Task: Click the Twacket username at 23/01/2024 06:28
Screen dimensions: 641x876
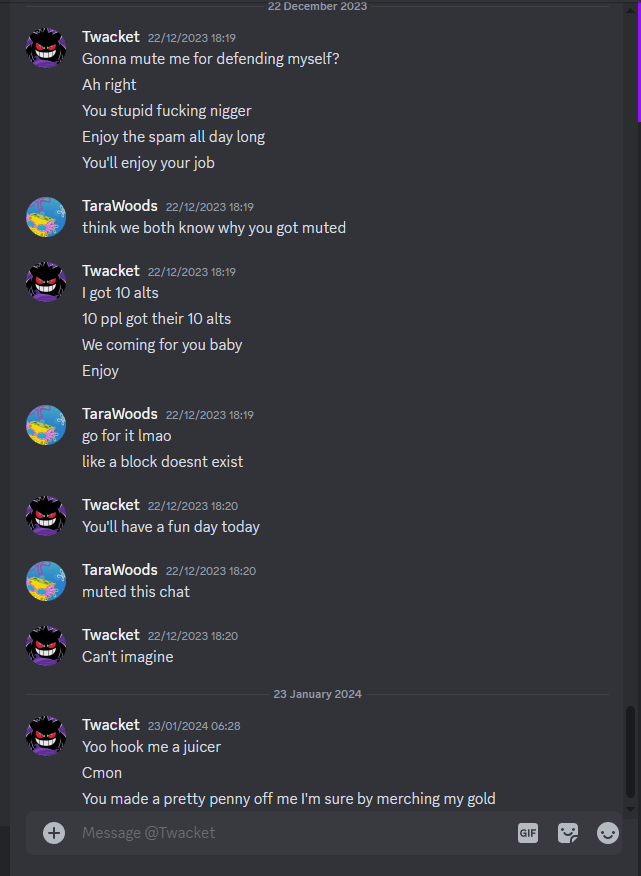Action: (x=111, y=725)
